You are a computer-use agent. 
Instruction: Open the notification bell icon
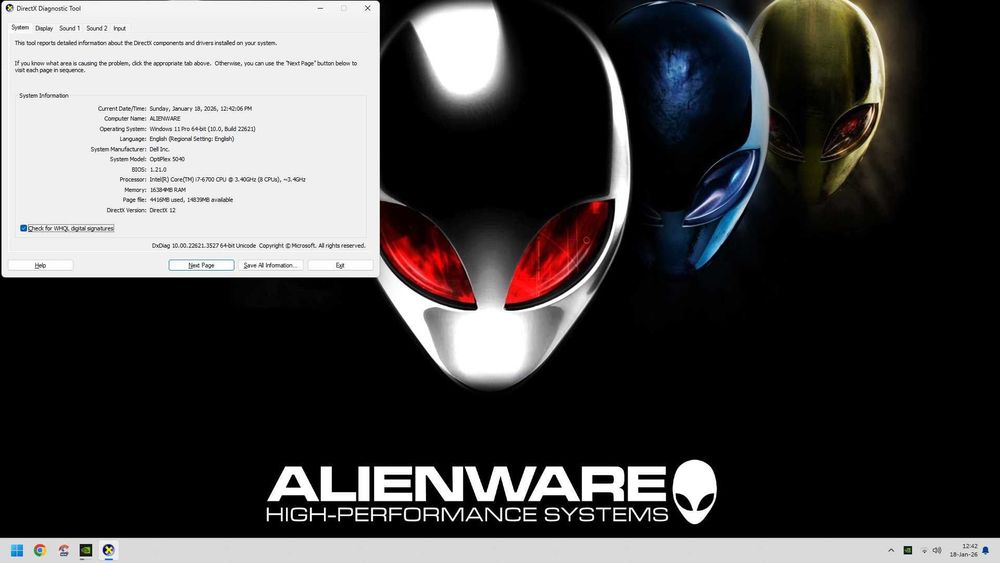point(985,550)
